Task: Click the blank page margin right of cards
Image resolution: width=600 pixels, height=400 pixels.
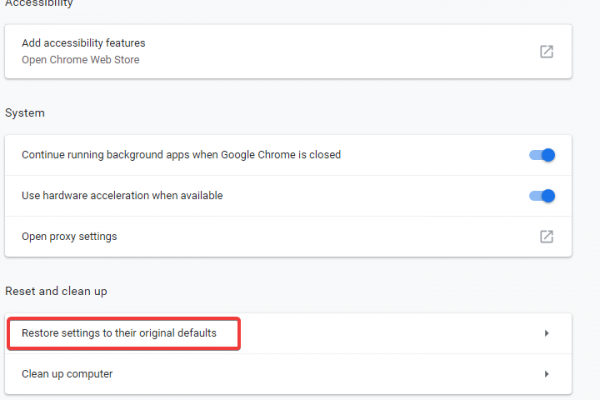Action: (x=586, y=200)
